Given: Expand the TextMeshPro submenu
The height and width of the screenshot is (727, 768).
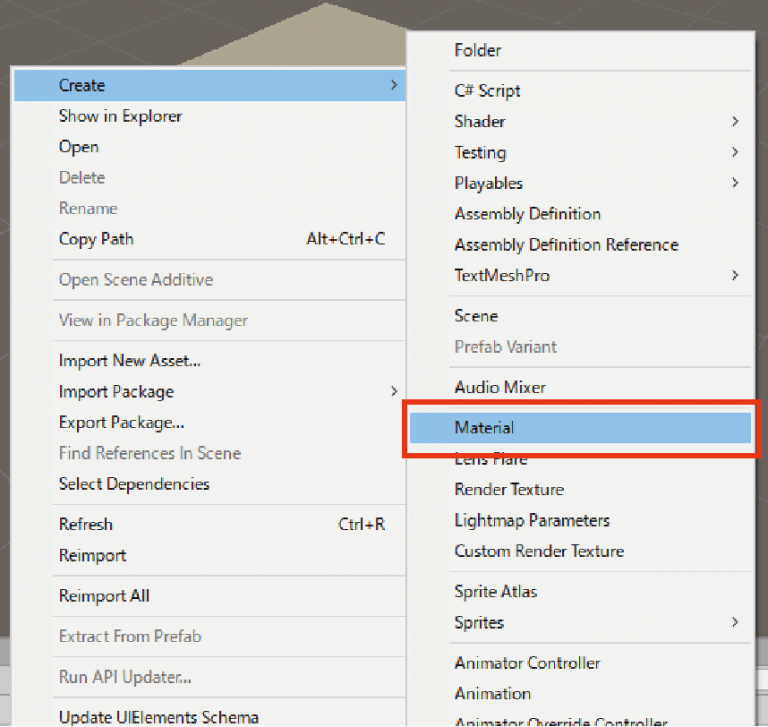Looking at the screenshot, I should coord(501,276).
